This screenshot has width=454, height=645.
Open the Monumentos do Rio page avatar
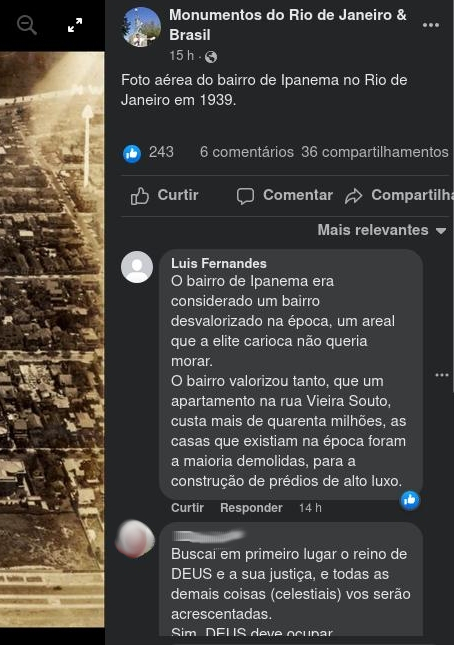142,27
